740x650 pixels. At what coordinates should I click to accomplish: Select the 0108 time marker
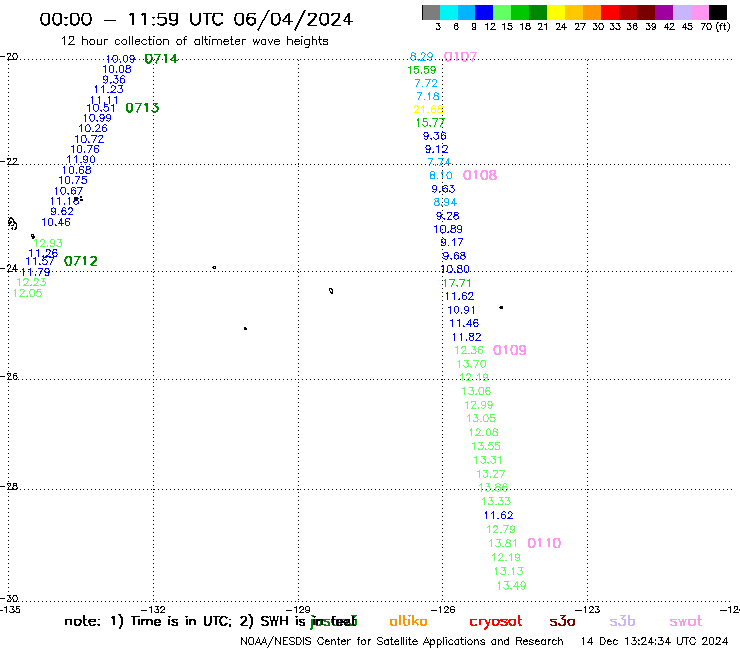479,175
